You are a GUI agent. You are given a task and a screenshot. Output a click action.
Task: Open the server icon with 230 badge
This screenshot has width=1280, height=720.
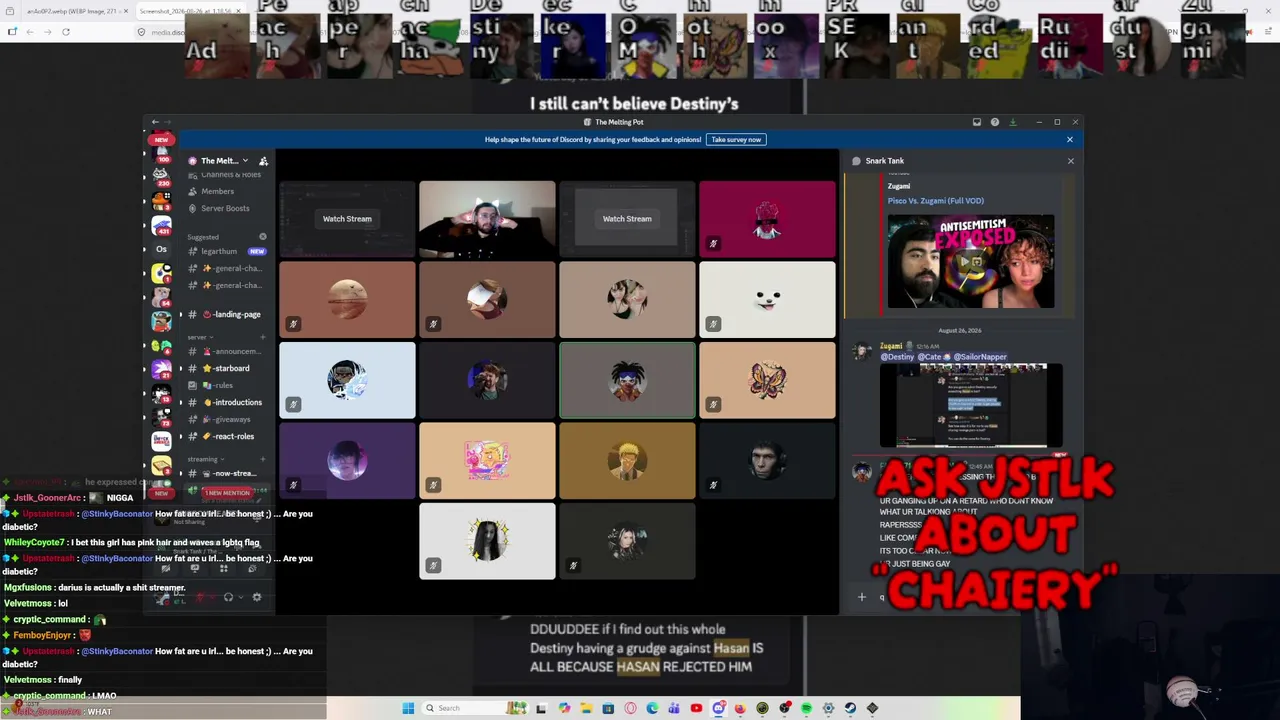coord(161,177)
